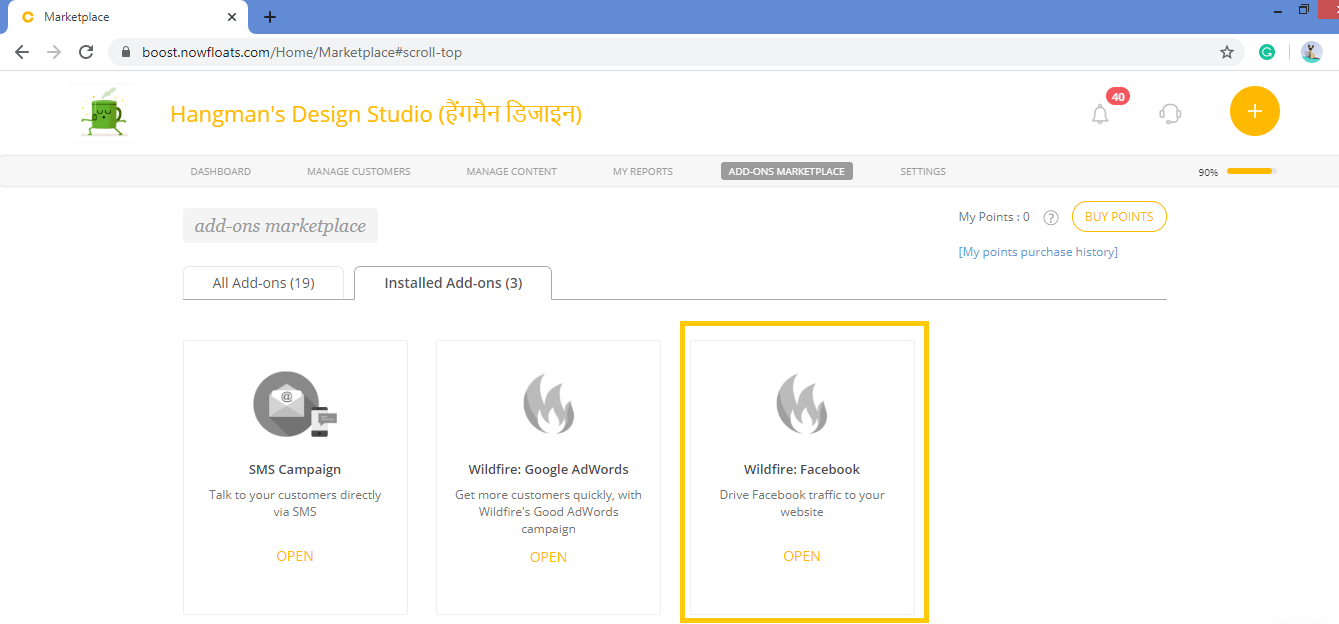Select Add-ons Marketplace menu item
This screenshot has width=1339, height=624.
787,171
